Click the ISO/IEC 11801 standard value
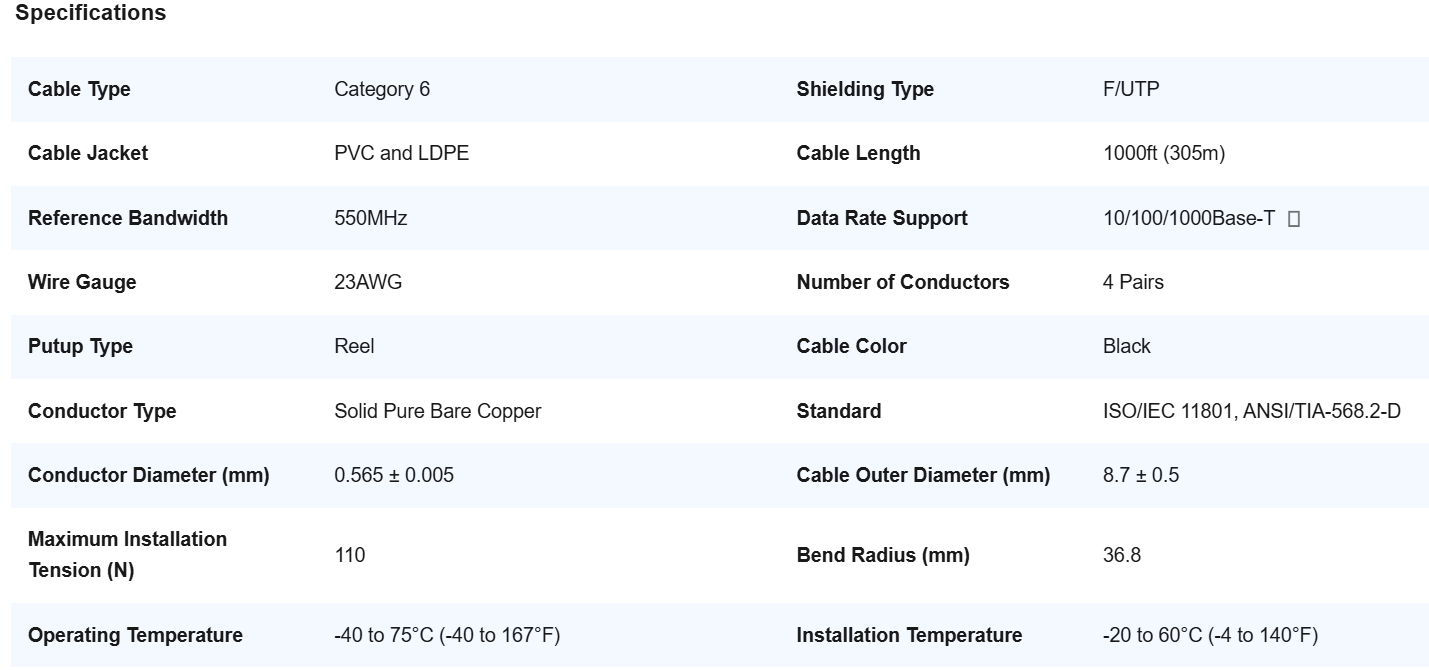Image resolution: width=1429 pixels, height=670 pixels. (x=1251, y=411)
